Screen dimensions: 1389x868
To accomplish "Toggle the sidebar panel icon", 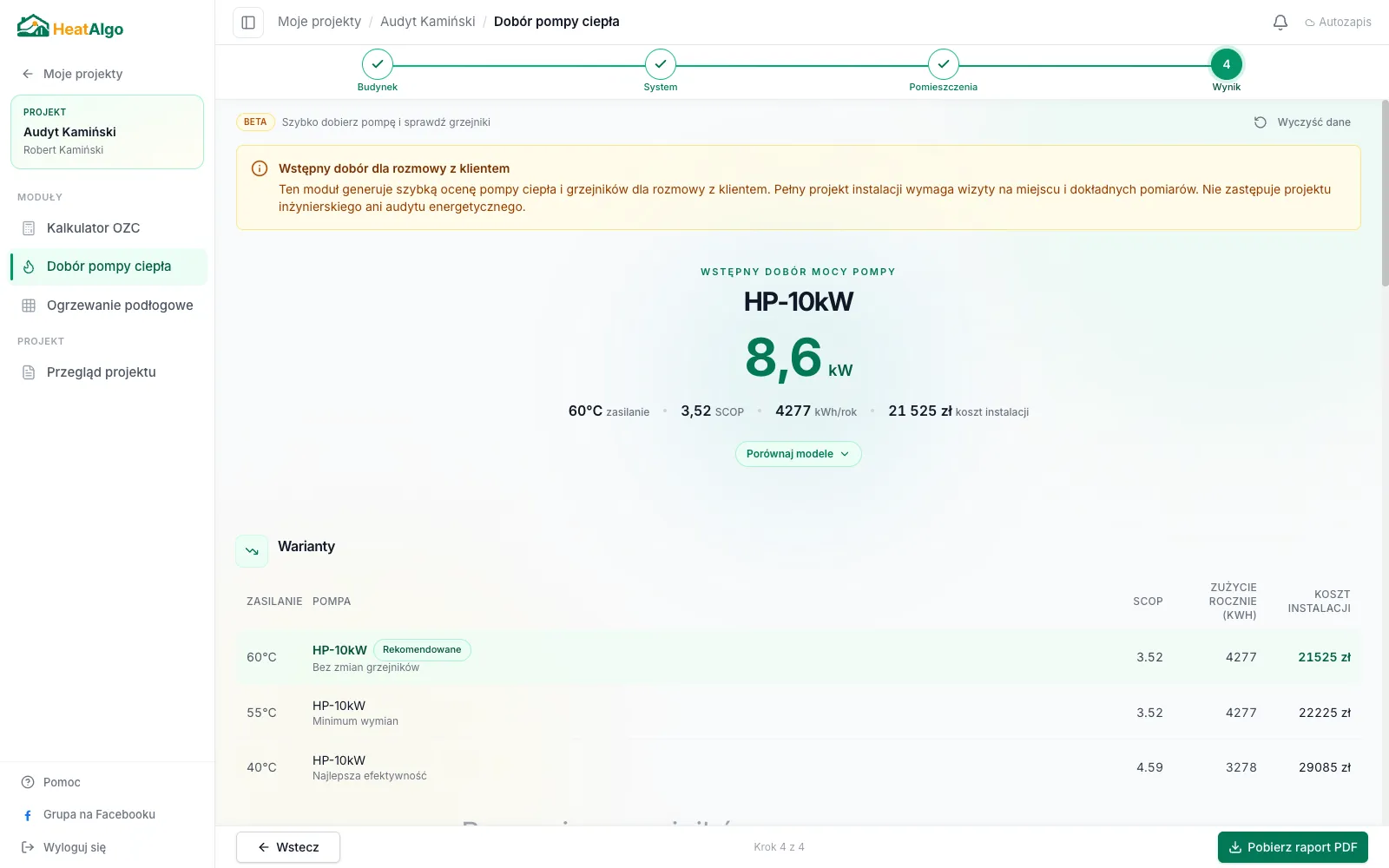I will click(x=248, y=23).
